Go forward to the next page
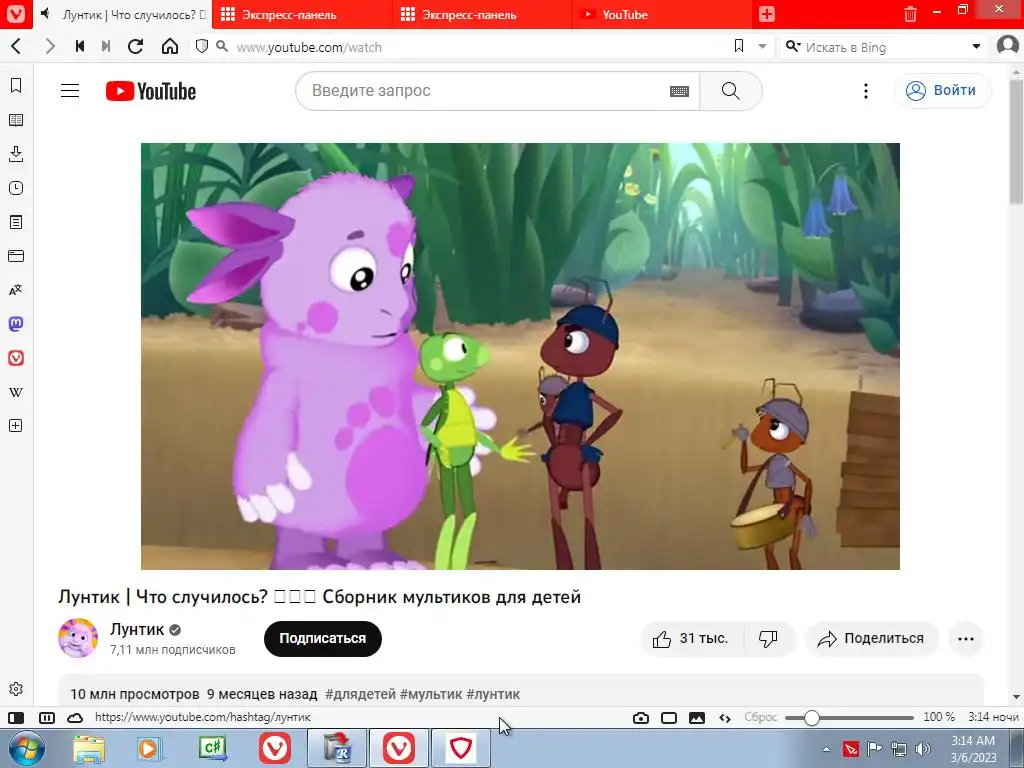 pos(50,46)
